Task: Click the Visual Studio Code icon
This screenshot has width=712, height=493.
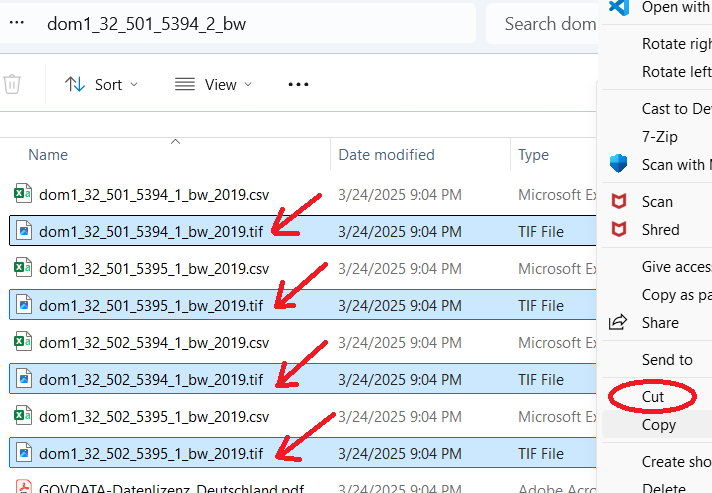Action: click(619, 7)
